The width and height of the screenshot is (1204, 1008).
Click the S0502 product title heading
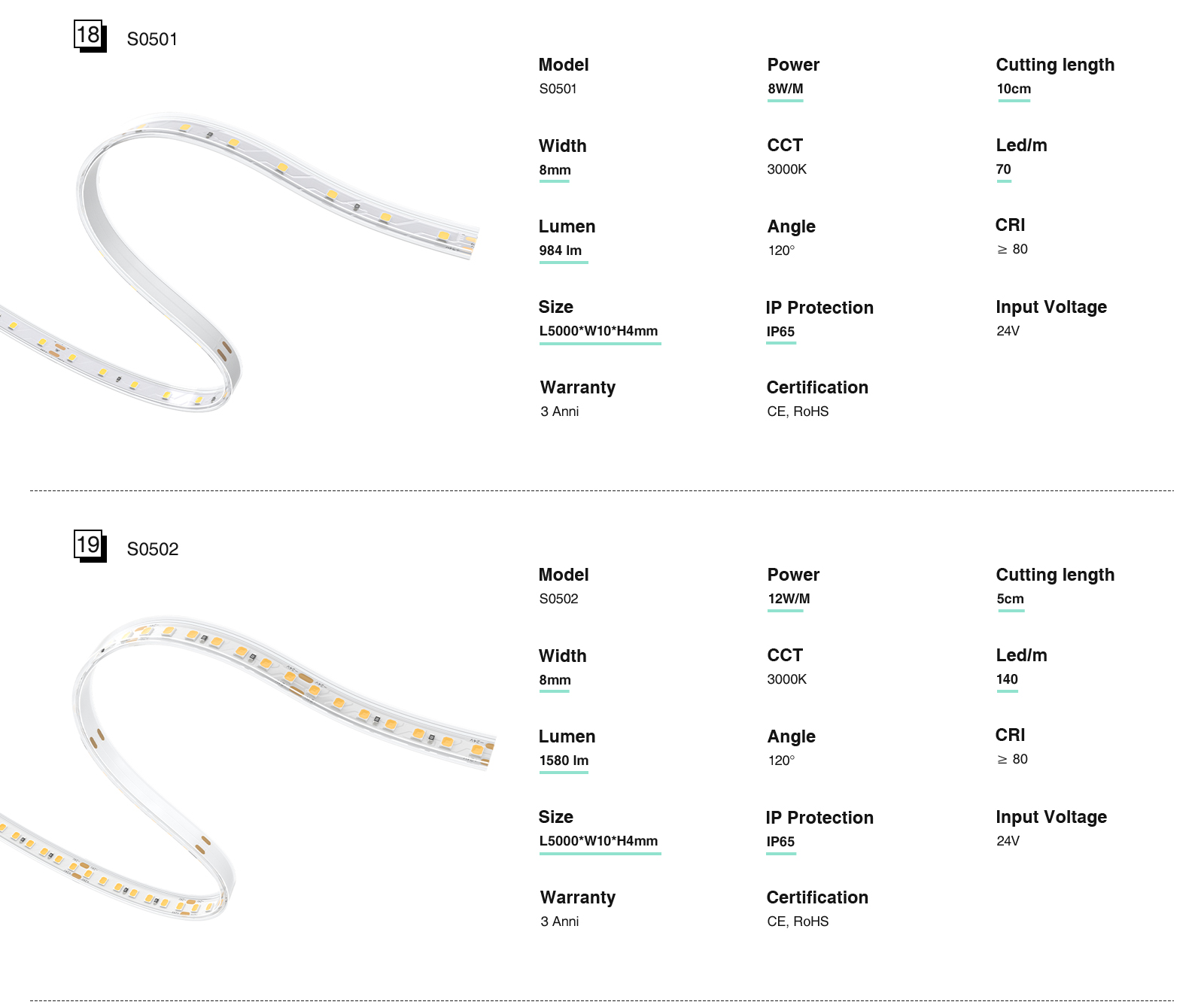click(x=153, y=549)
